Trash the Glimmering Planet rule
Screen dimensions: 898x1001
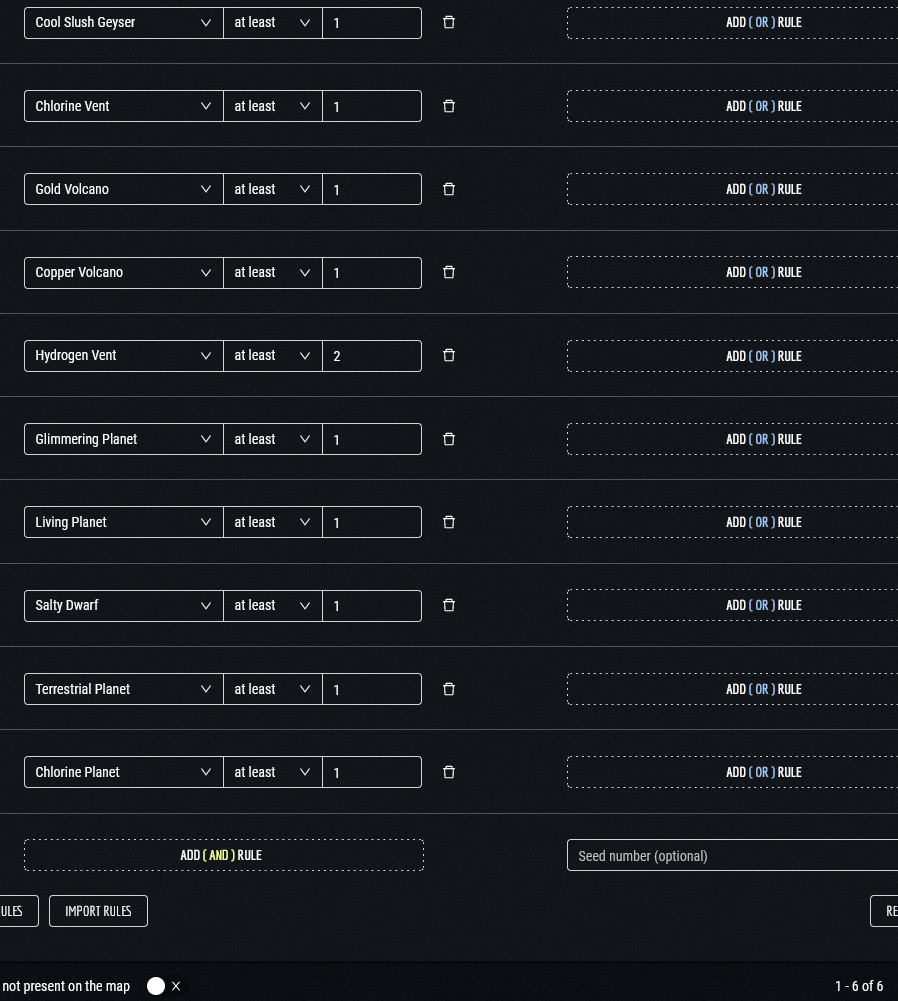point(449,439)
